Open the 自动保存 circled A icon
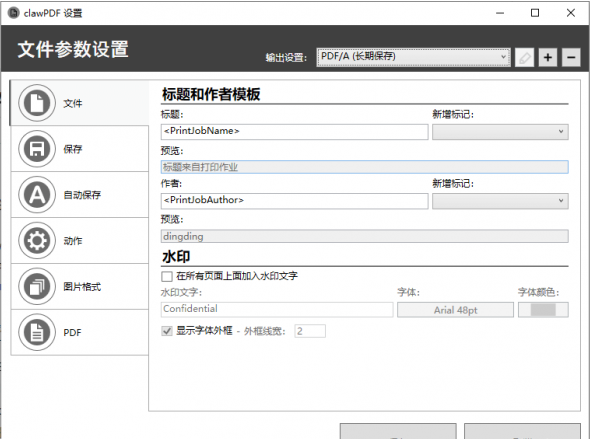590x439 pixels. click(x=37, y=194)
